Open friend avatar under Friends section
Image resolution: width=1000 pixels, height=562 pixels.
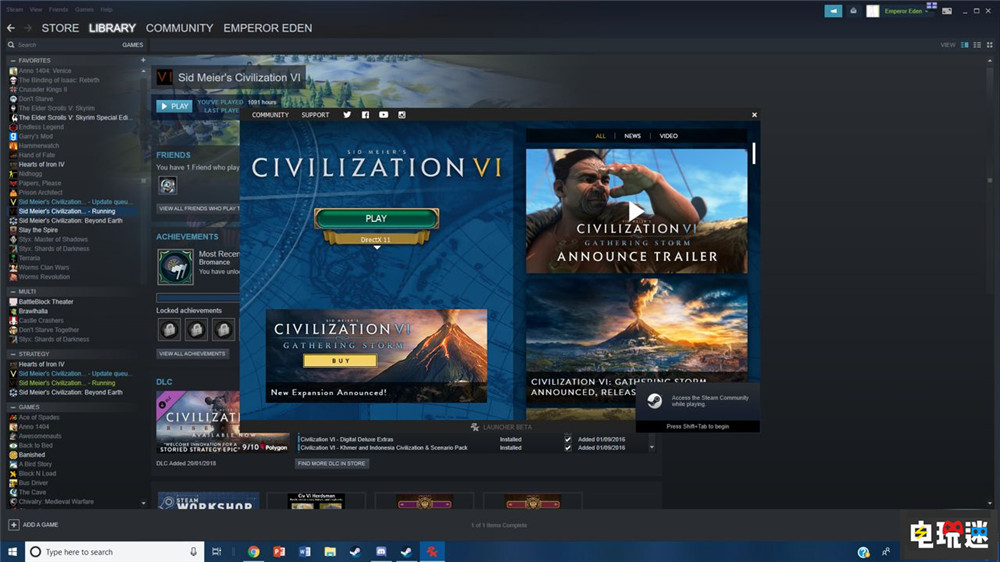point(168,185)
